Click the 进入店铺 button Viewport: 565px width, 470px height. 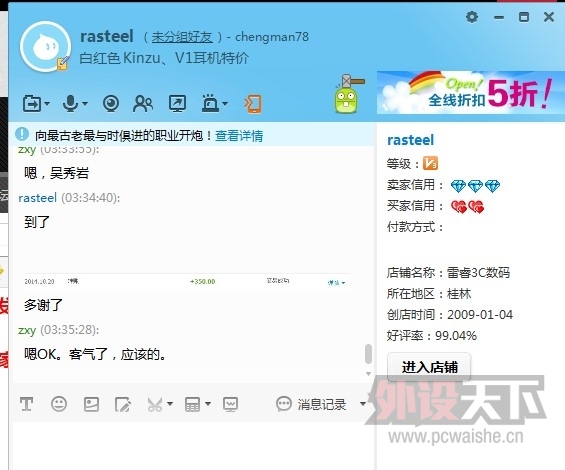(x=429, y=367)
